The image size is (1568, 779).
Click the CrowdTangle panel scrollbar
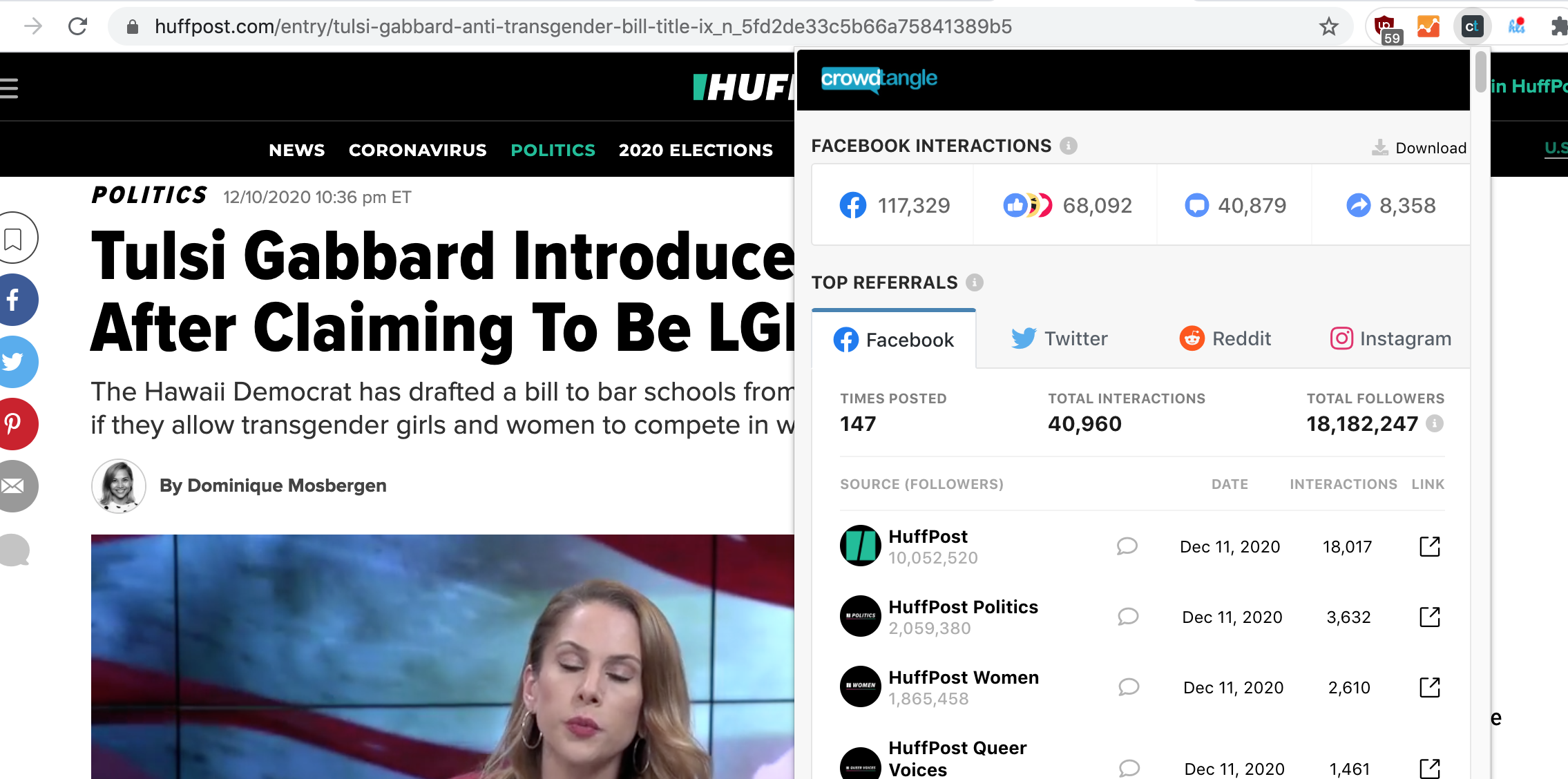1480,72
